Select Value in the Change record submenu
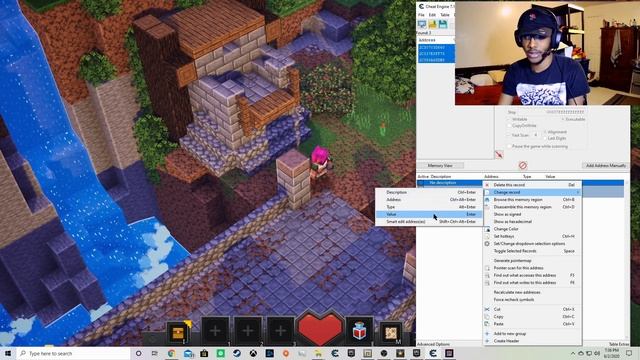 click(x=429, y=214)
